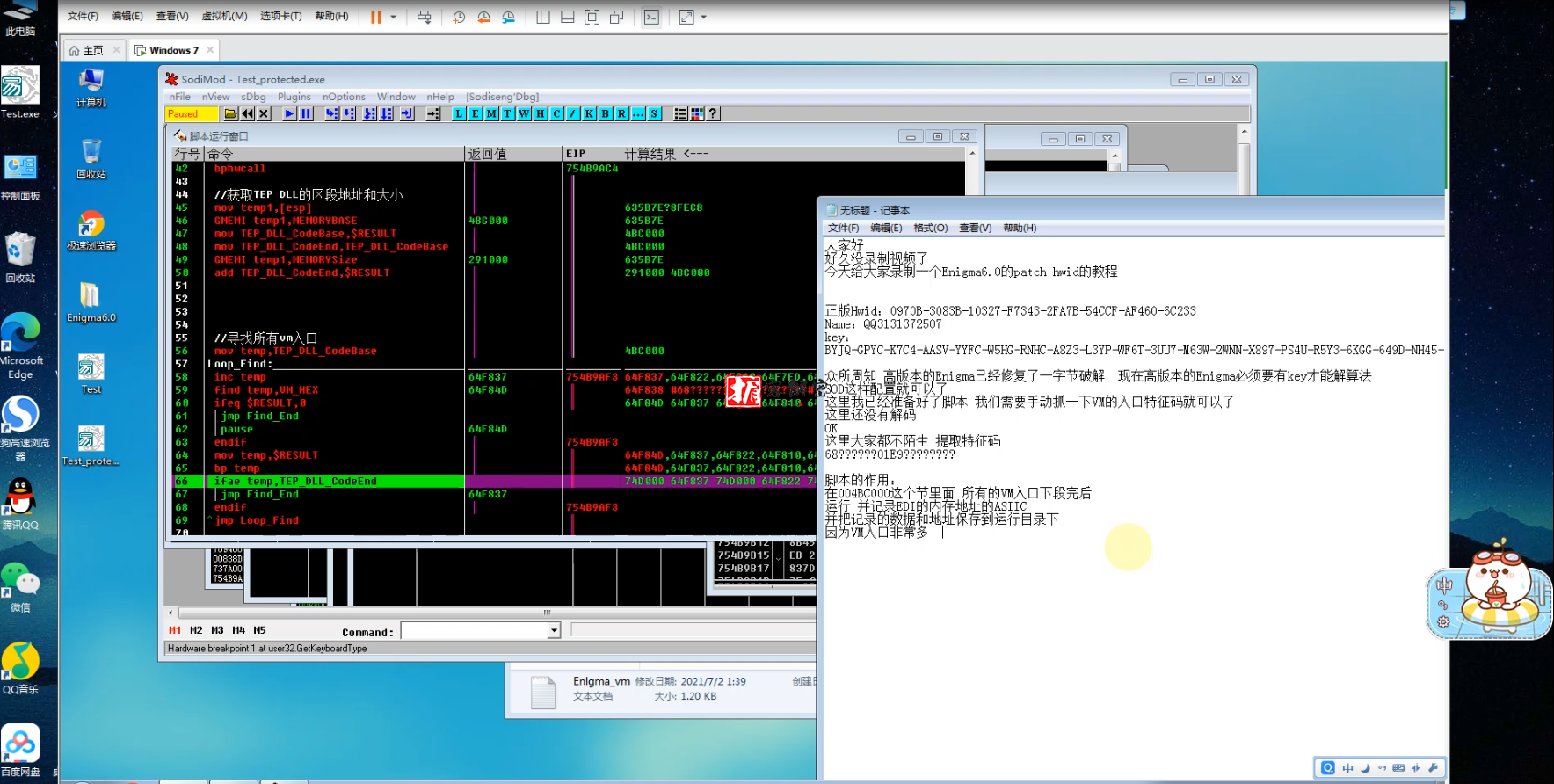The image size is (1554, 784).
Task: Open Windows list with W button
Action: (x=524, y=113)
